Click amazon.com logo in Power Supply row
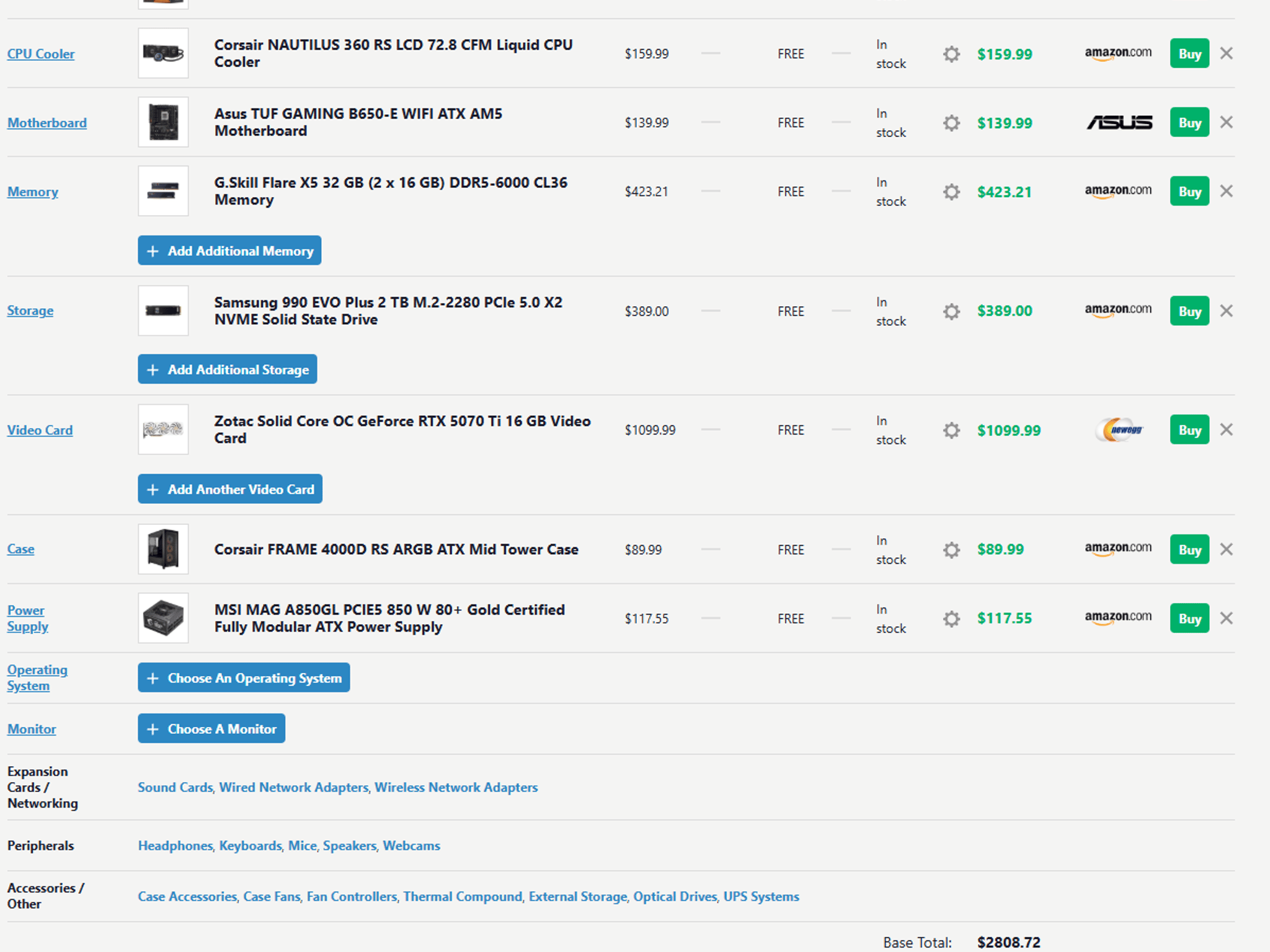The image size is (1270, 952). click(x=1118, y=617)
